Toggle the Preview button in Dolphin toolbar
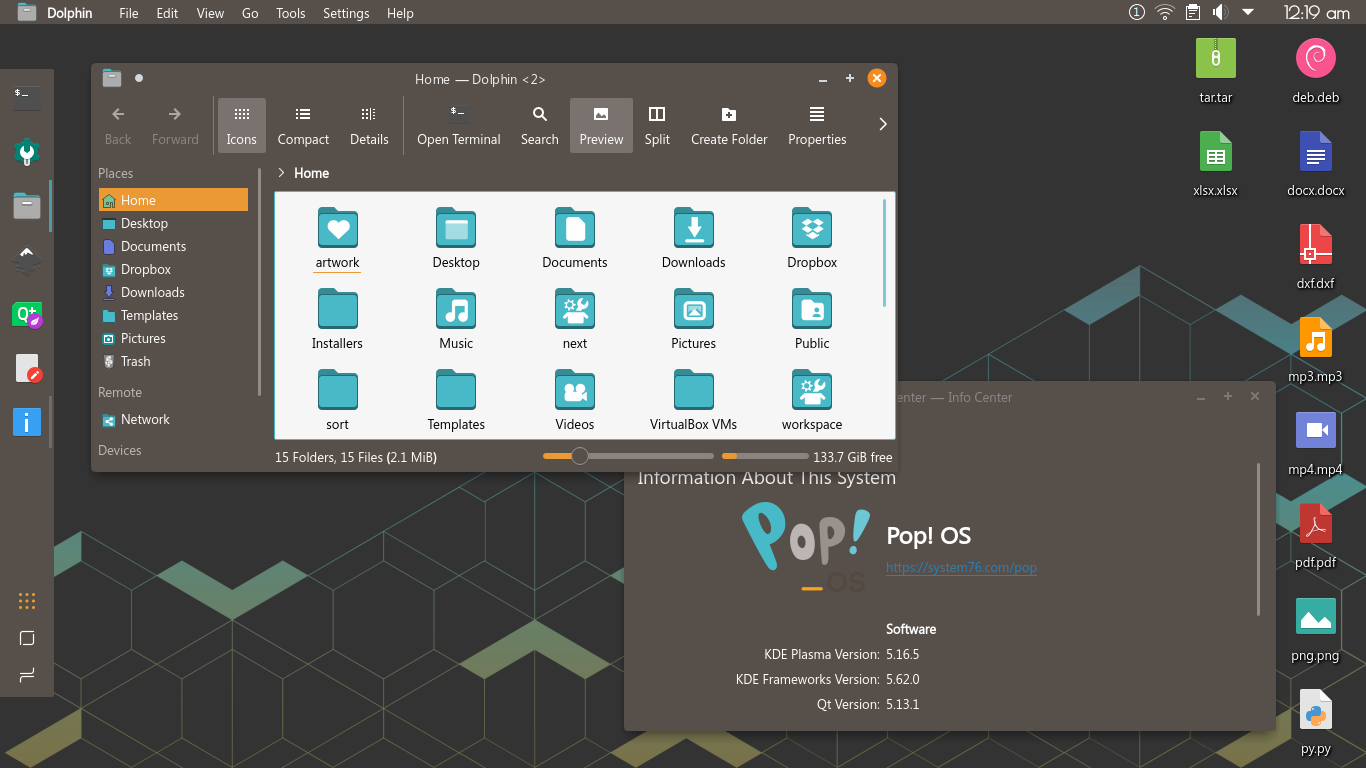The height and width of the screenshot is (768, 1366). click(x=601, y=125)
